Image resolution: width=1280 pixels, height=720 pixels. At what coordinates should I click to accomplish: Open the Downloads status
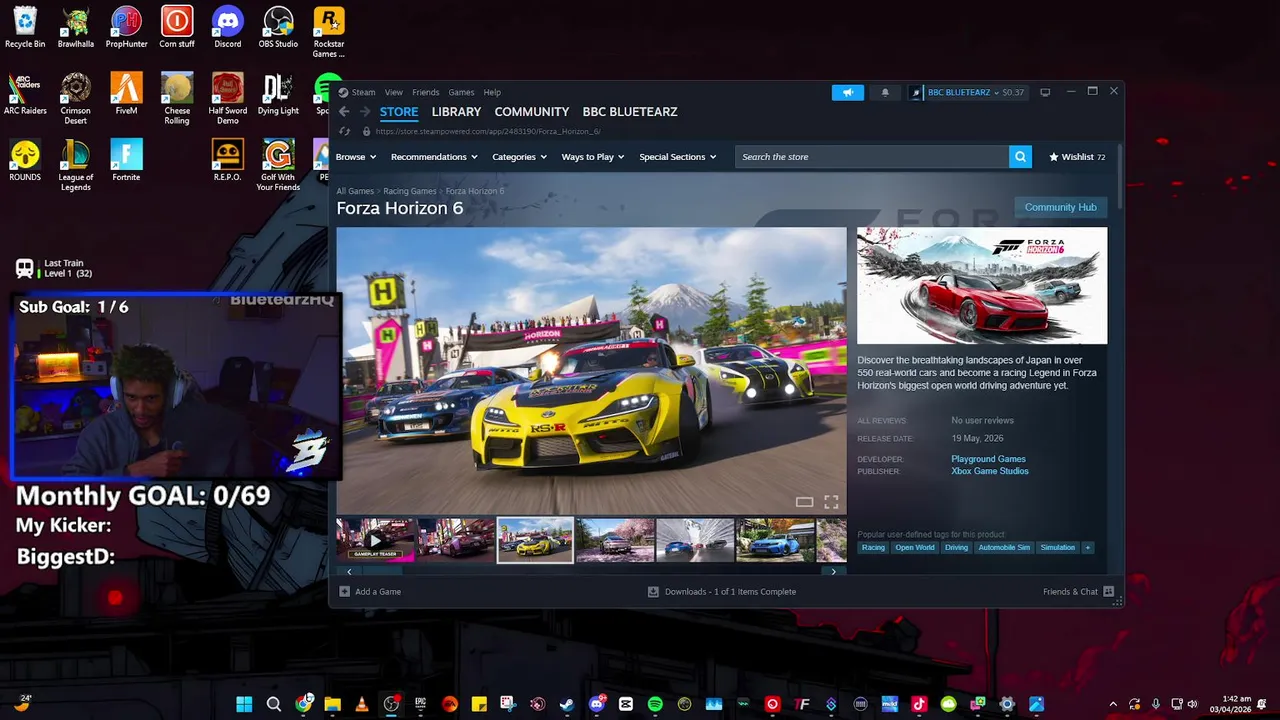[722, 591]
